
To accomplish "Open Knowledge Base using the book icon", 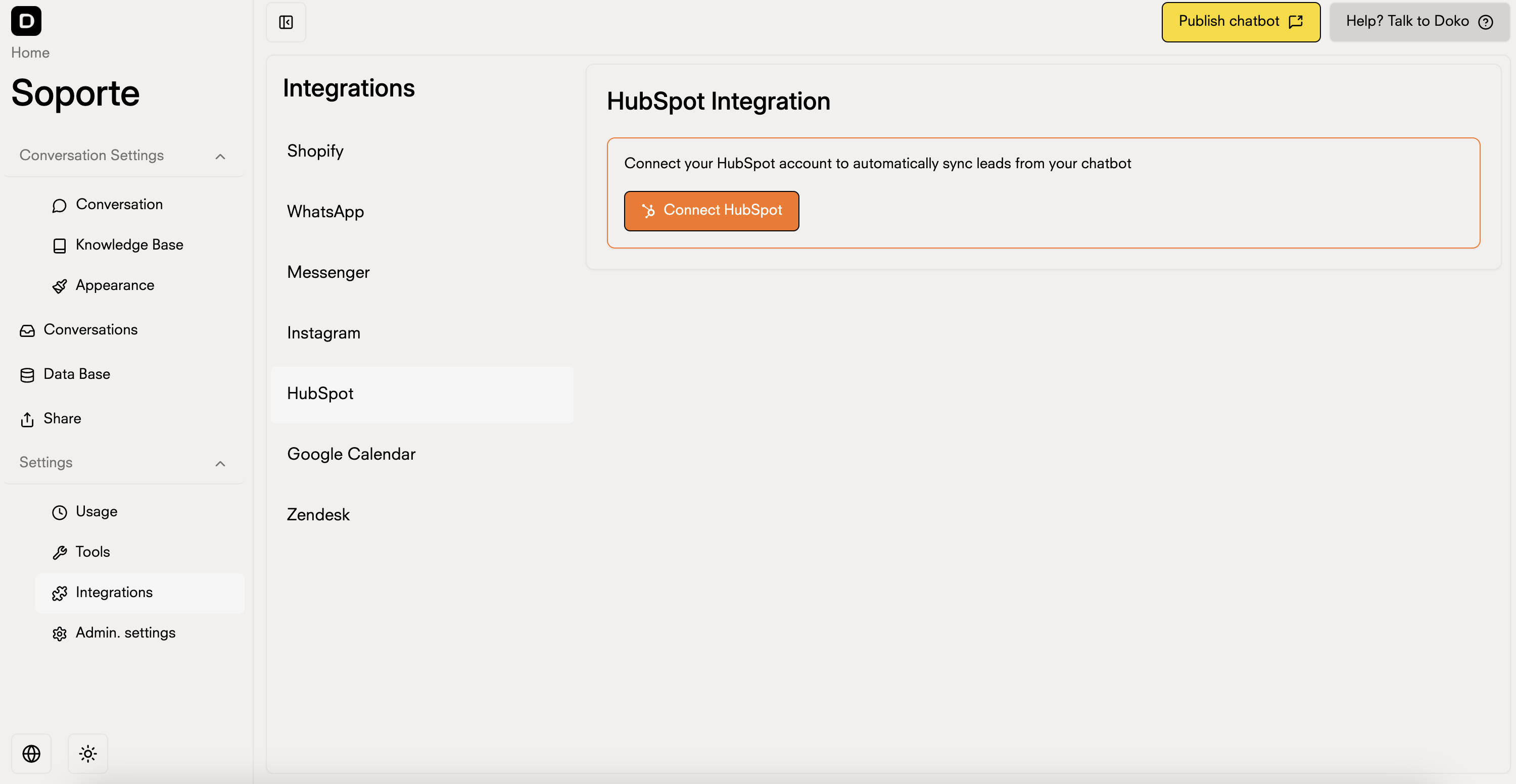I will 60,246.
